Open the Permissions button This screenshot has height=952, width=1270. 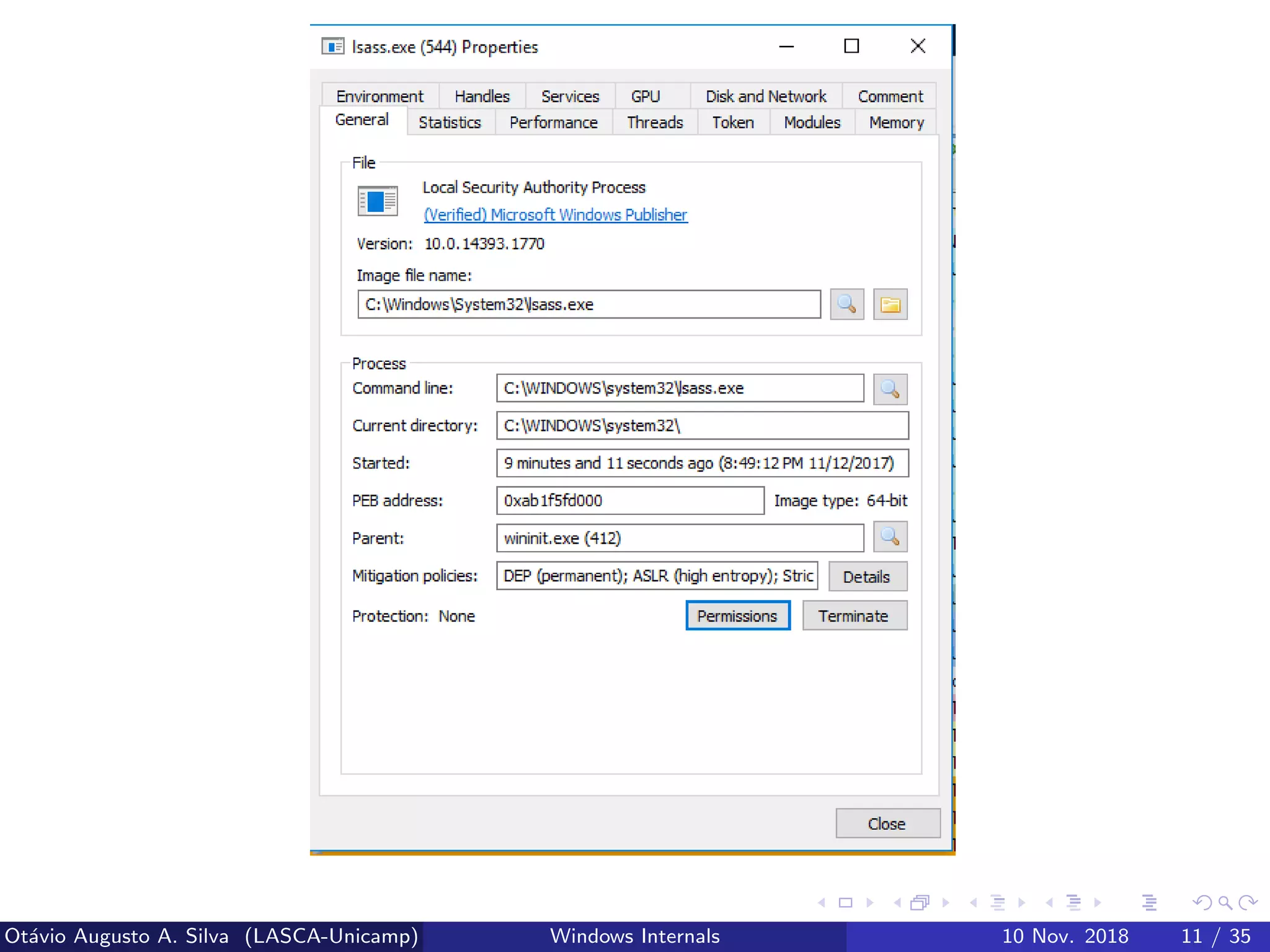[738, 615]
